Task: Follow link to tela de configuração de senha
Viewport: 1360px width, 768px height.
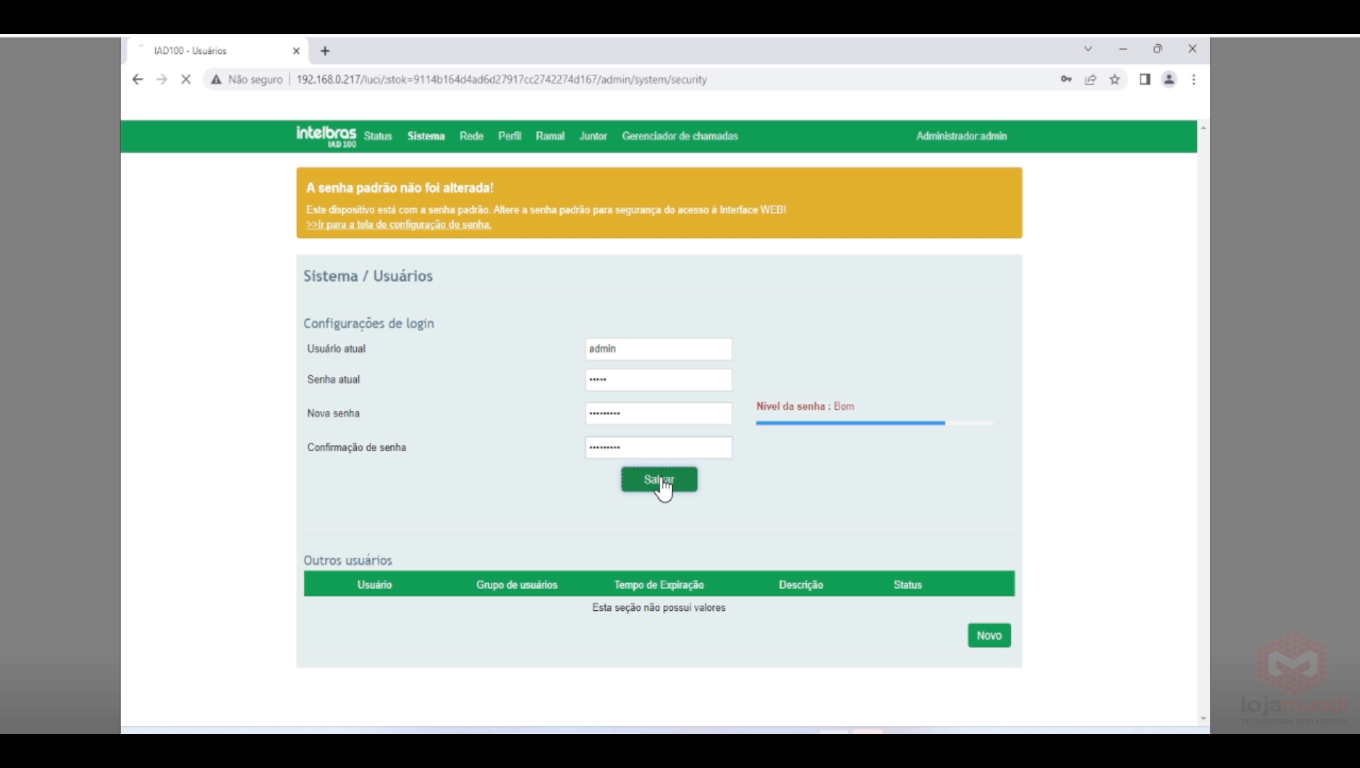Action: point(399,225)
